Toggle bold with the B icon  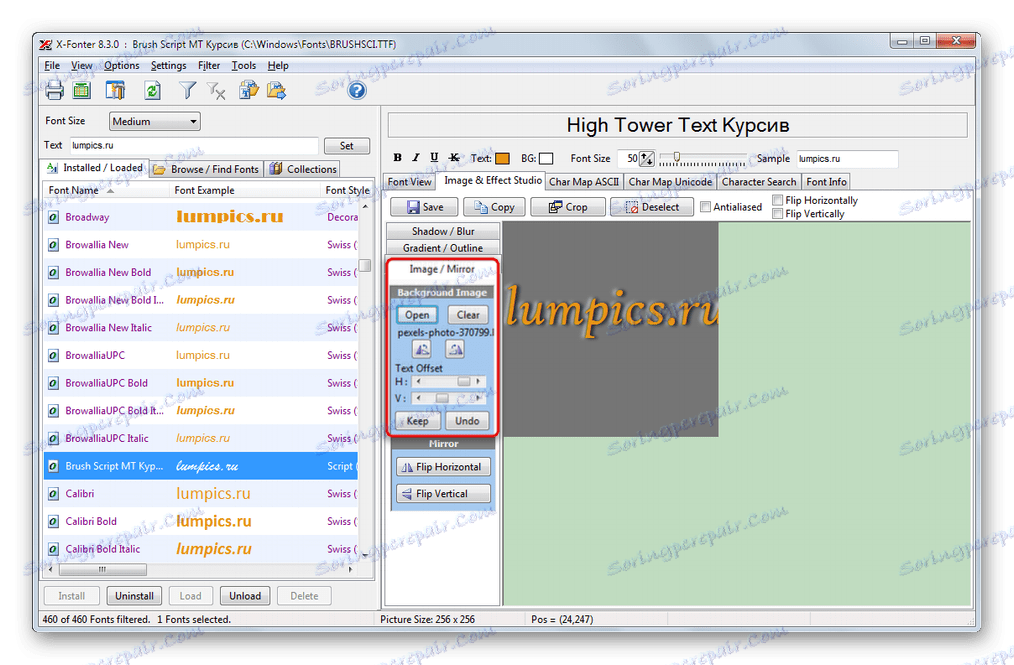(398, 158)
